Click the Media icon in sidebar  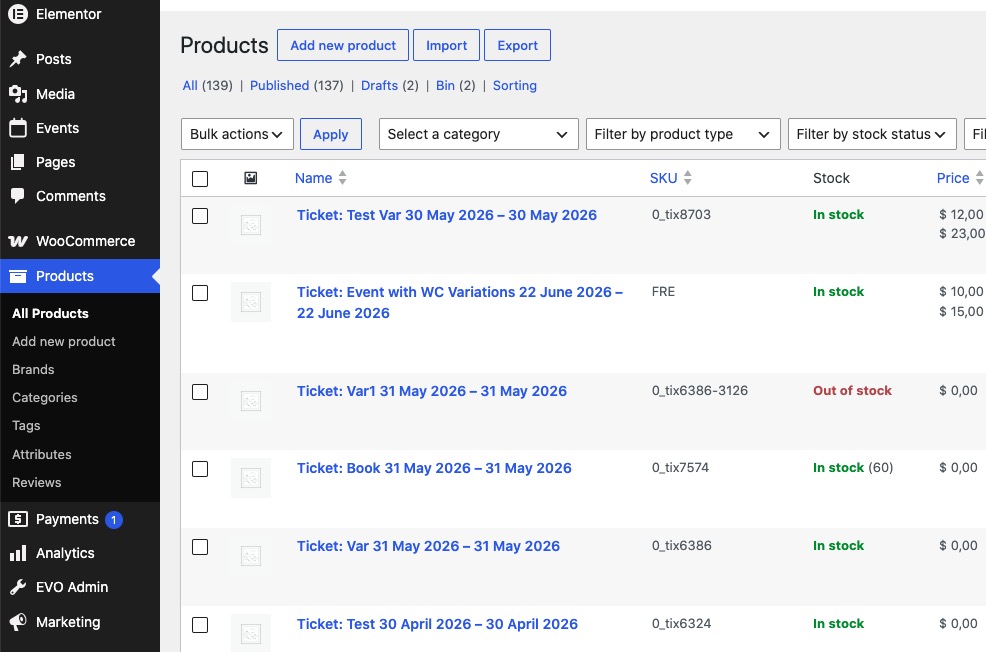pyautogui.click(x=18, y=94)
